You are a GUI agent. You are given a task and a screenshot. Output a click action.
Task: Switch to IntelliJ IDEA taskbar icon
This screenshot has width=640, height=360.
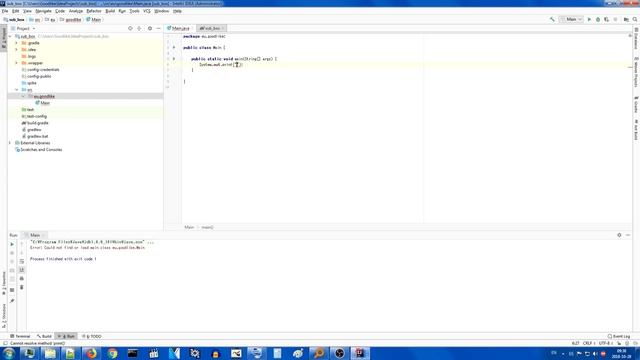(360, 353)
